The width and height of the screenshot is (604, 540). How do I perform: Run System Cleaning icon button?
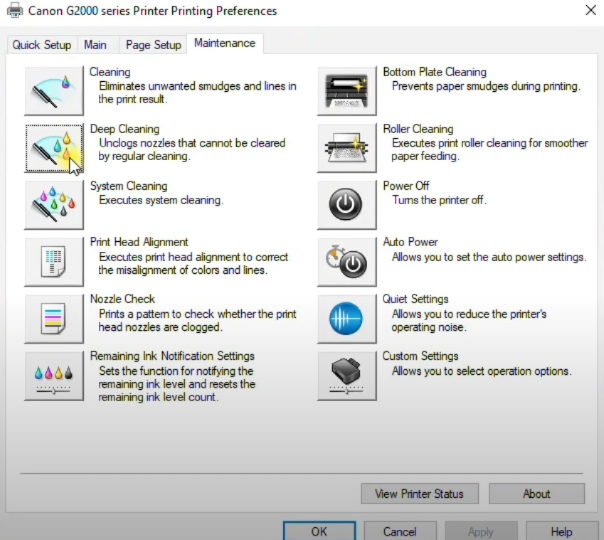pos(54,205)
